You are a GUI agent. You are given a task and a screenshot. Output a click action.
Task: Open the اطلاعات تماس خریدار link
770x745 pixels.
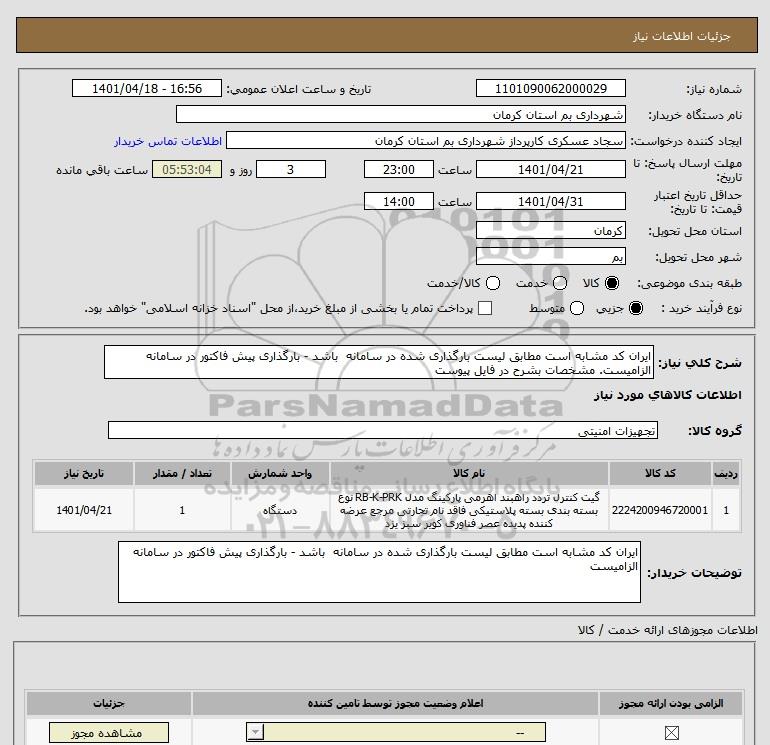pos(168,141)
